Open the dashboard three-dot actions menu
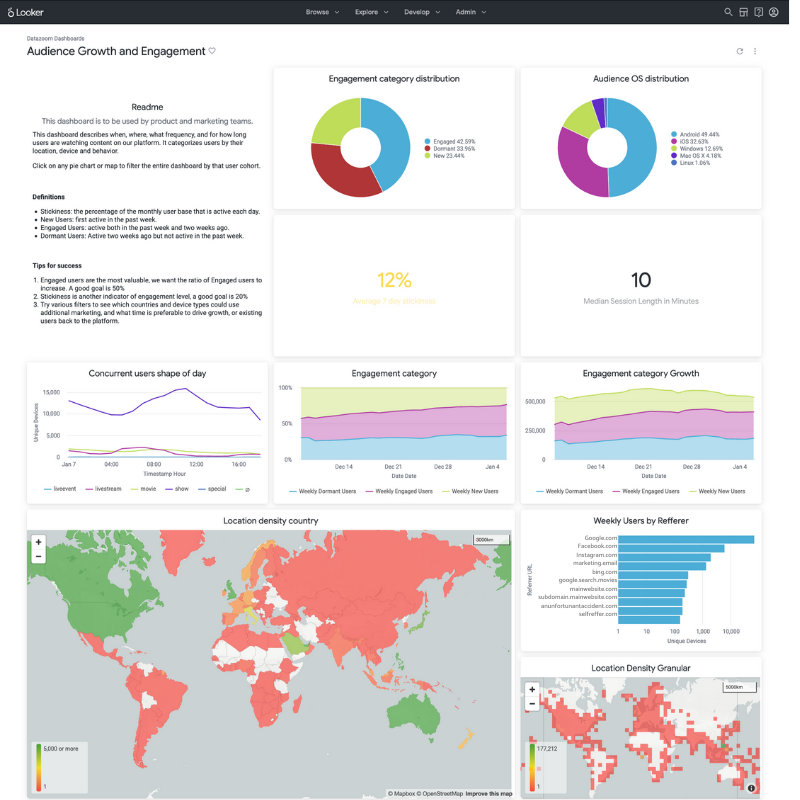Viewport: 800px width, 800px height. coord(755,50)
